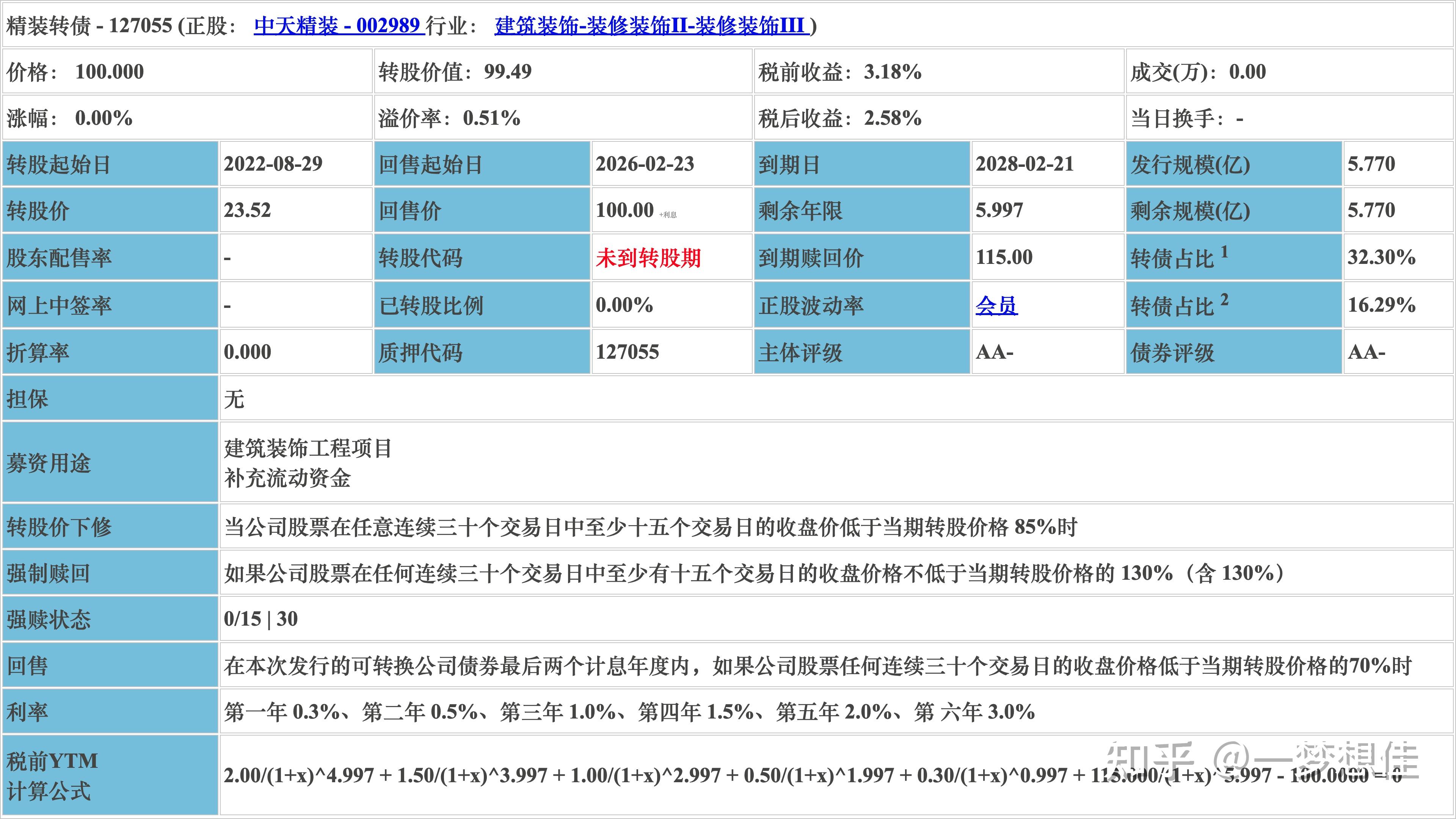Select the 税后收益 2.58% cell
Image resolution: width=1456 pixels, height=819 pixels.
(939, 118)
